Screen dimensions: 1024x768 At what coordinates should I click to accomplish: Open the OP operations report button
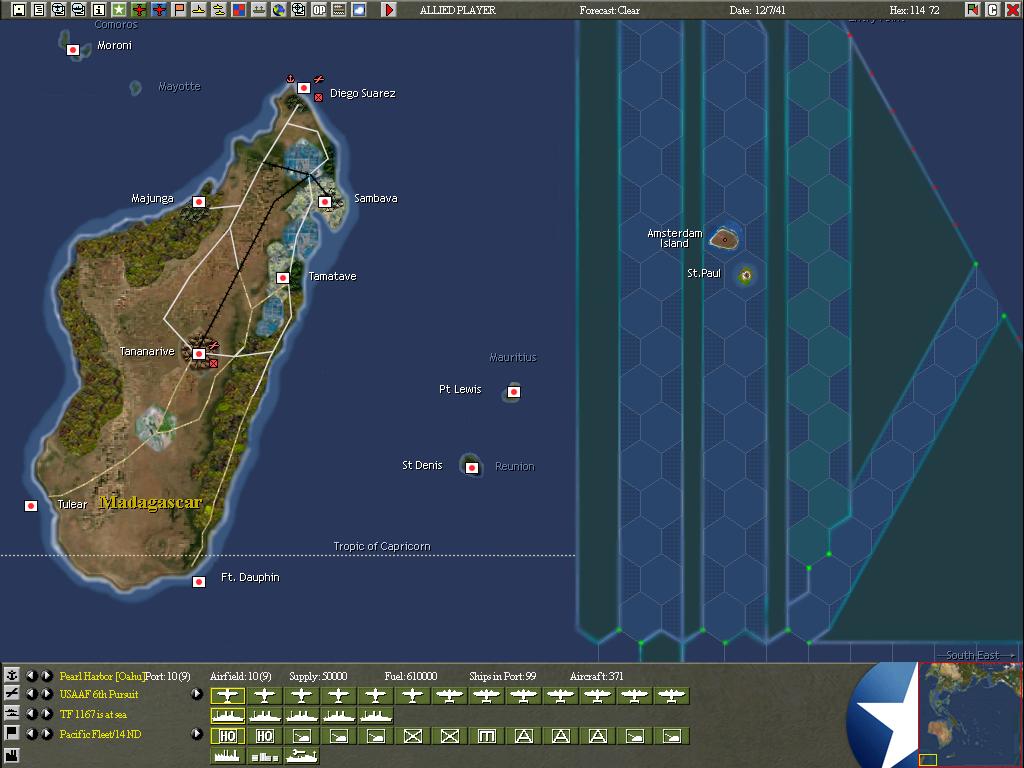pyautogui.click(x=319, y=10)
